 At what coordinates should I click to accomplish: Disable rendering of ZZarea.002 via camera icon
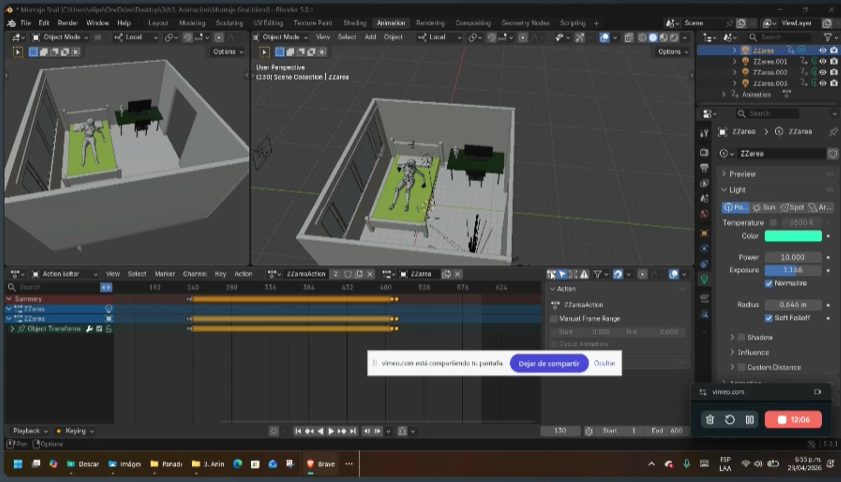[833, 72]
